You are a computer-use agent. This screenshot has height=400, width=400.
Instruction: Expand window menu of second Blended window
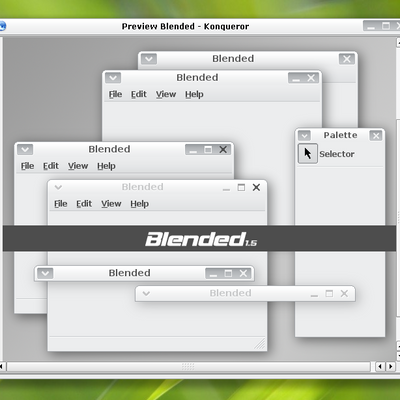click(x=113, y=78)
